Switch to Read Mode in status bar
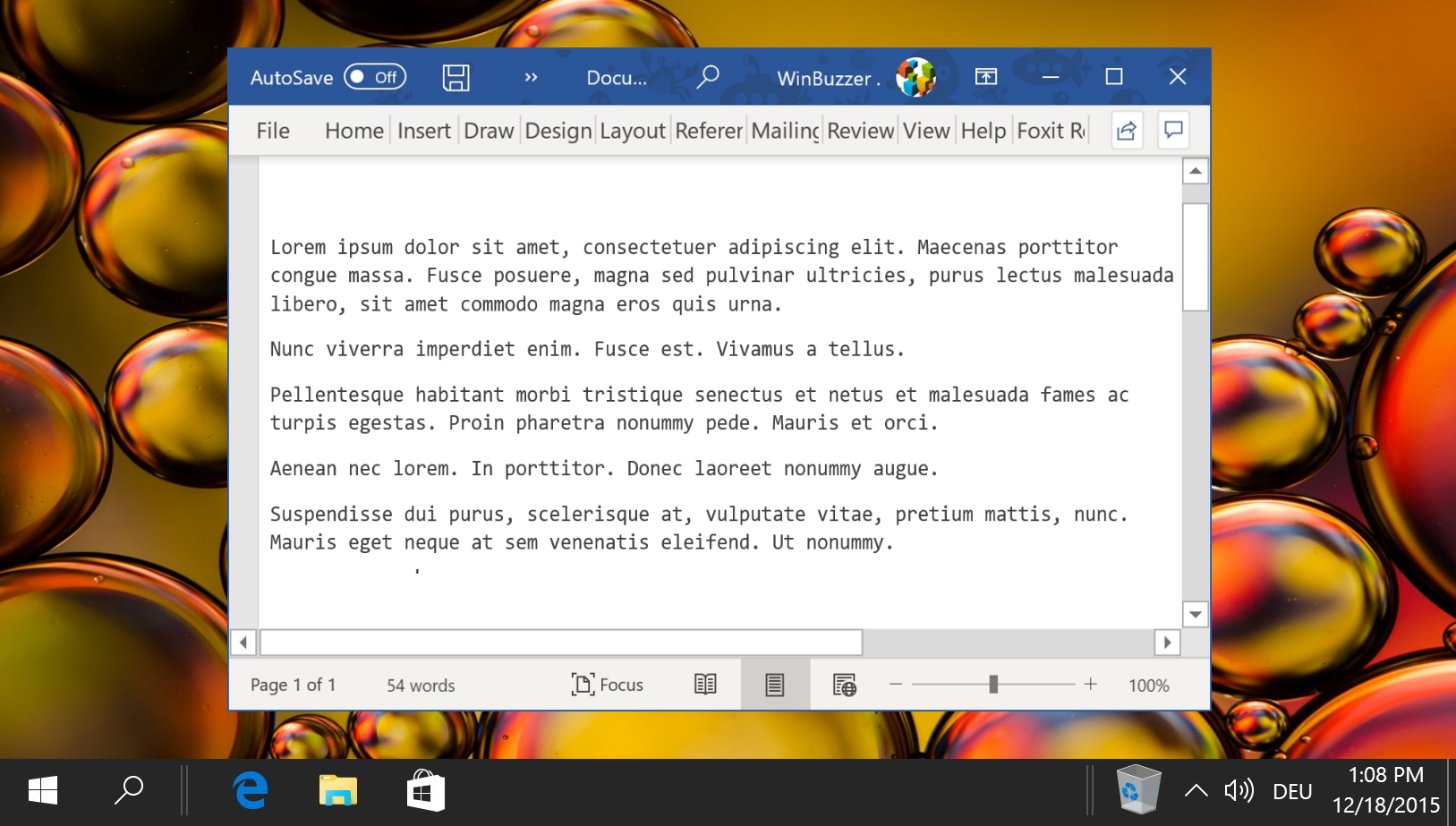This screenshot has width=1456, height=826. (704, 684)
